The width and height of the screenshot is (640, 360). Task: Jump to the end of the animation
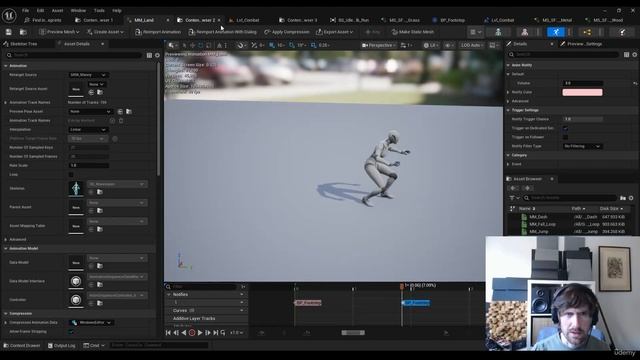[x=216, y=333]
